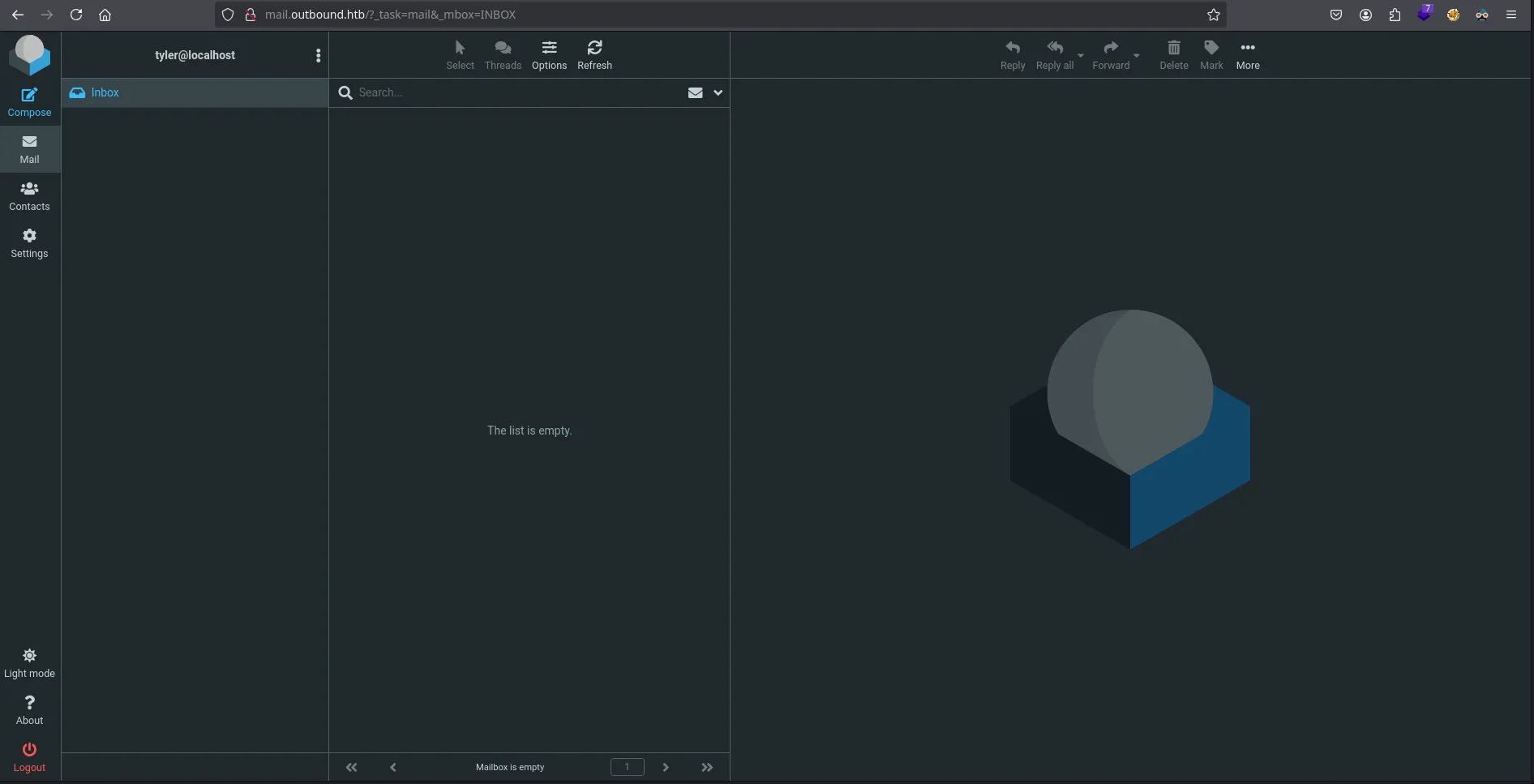Toggle Threads view for message list
Image resolution: width=1534 pixels, height=784 pixels.
[x=503, y=55]
